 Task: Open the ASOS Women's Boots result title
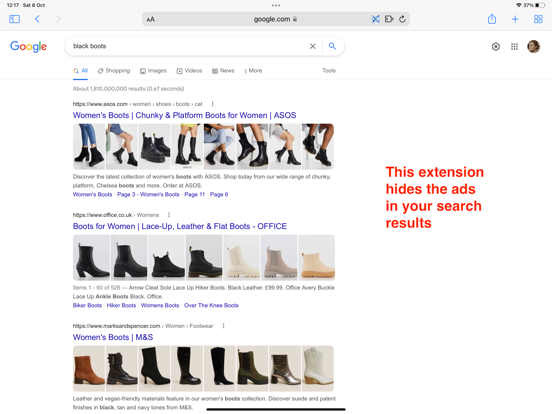(x=184, y=115)
